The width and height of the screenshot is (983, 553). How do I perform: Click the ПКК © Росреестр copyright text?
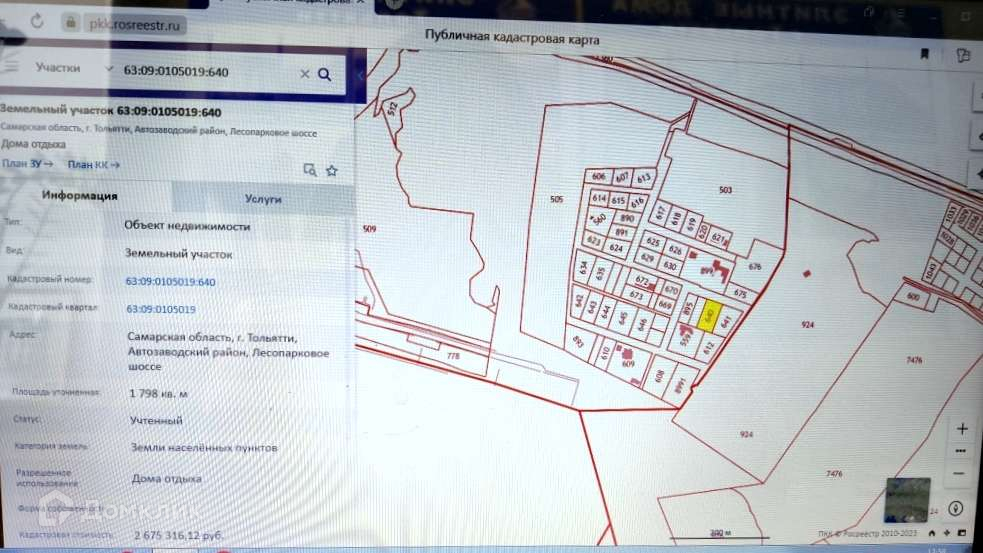(867, 534)
